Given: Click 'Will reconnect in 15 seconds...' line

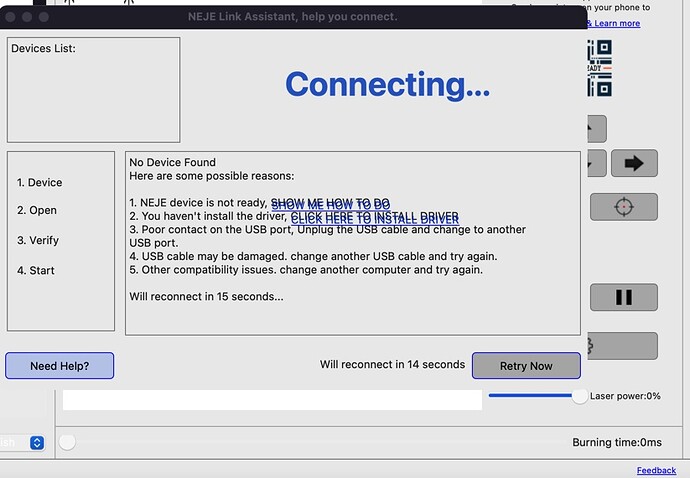Looking at the screenshot, I should tap(206, 297).
